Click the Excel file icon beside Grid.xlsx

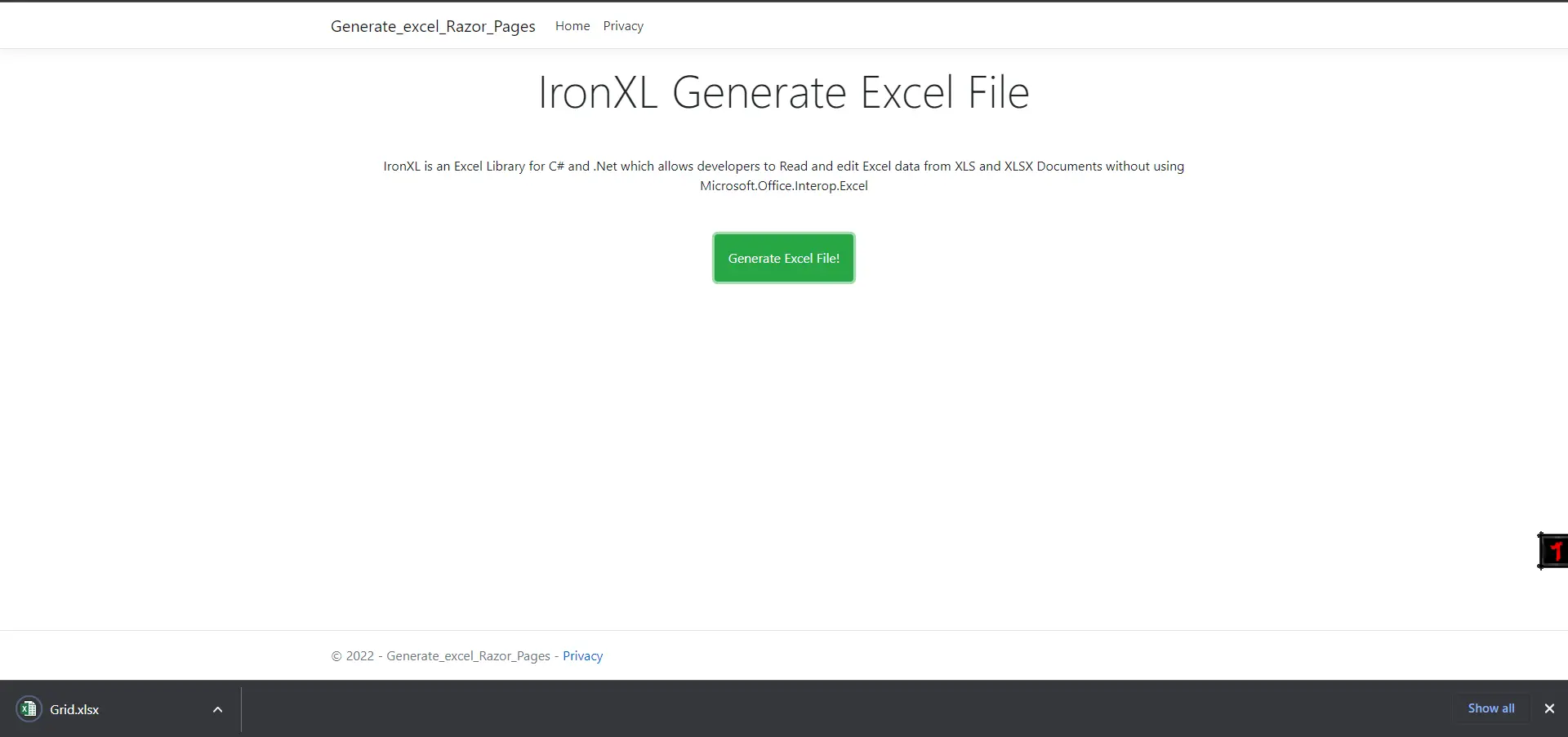click(x=29, y=709)
